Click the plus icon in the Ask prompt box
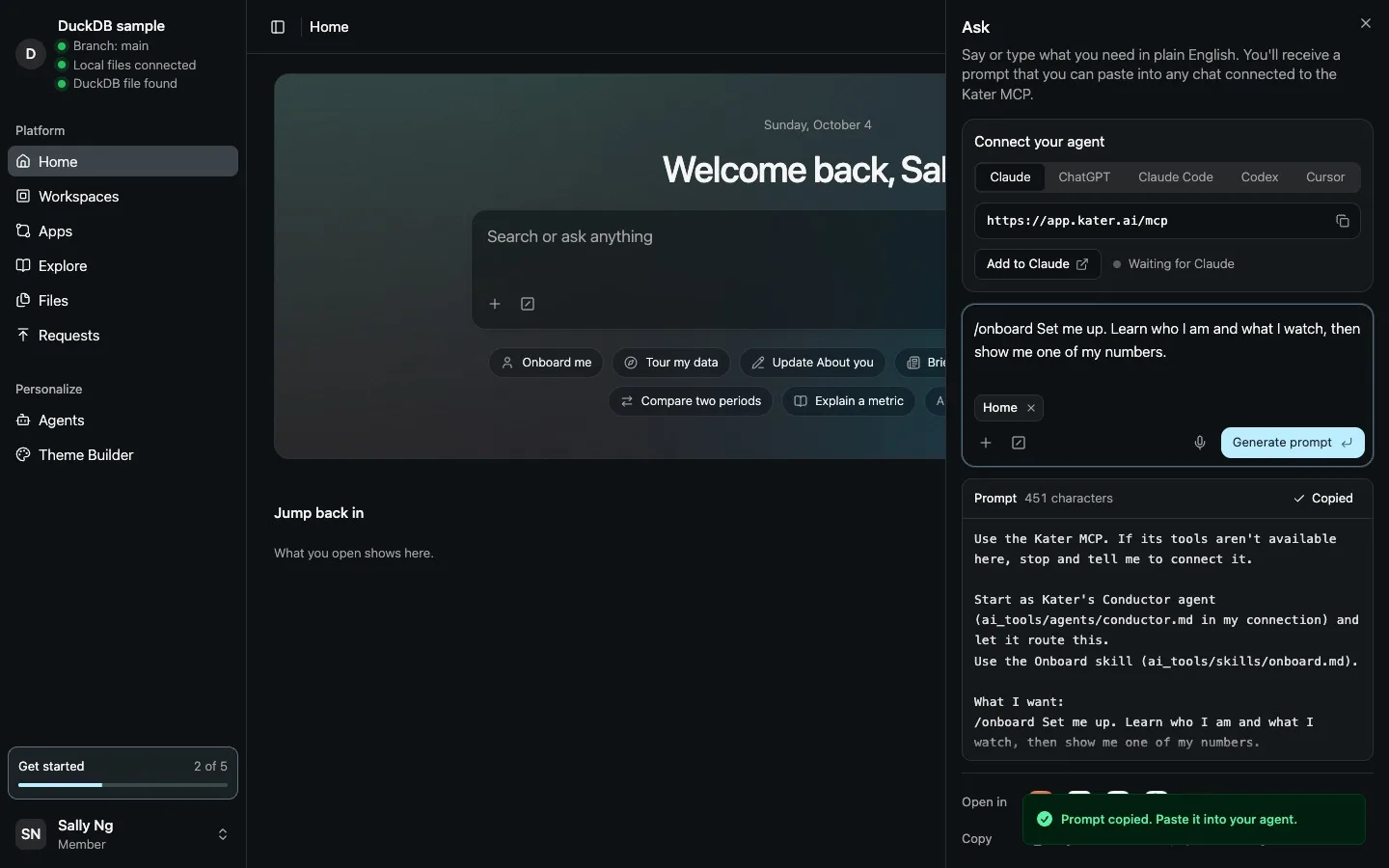 coord(986,443)
